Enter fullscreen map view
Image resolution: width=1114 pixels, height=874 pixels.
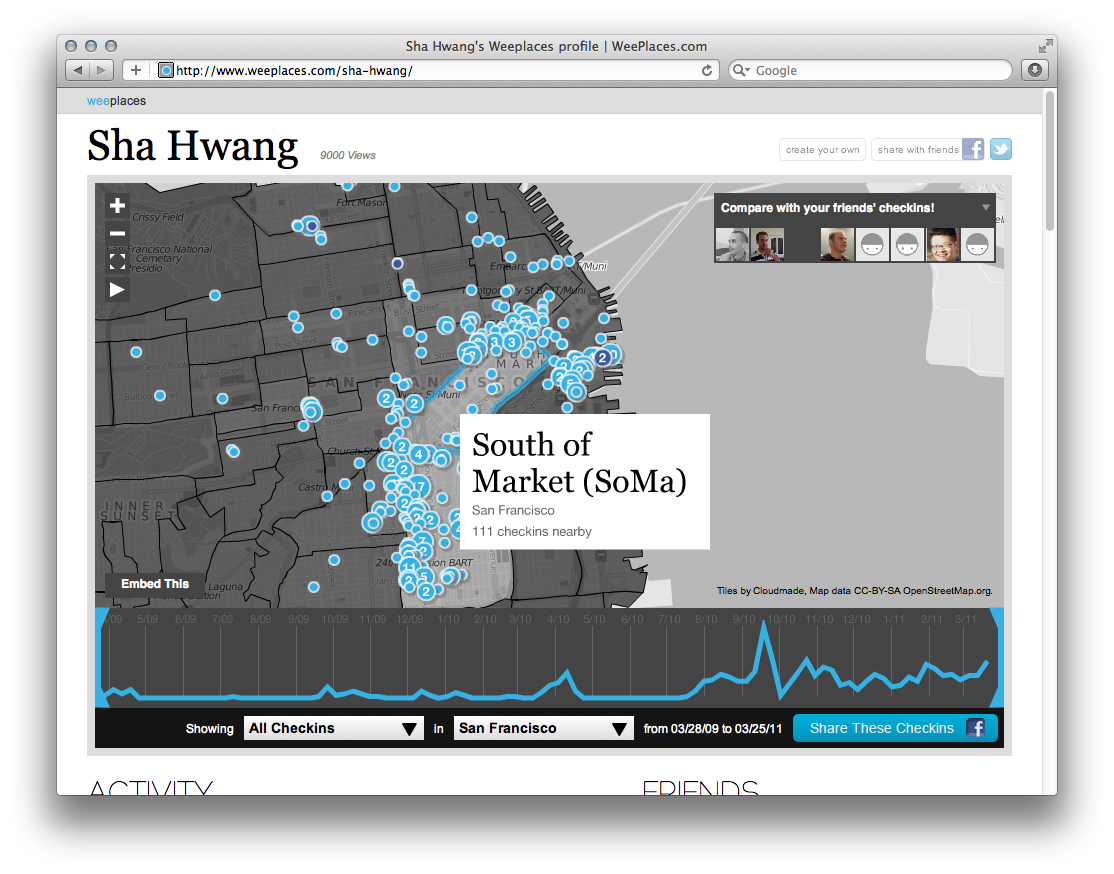117,261
